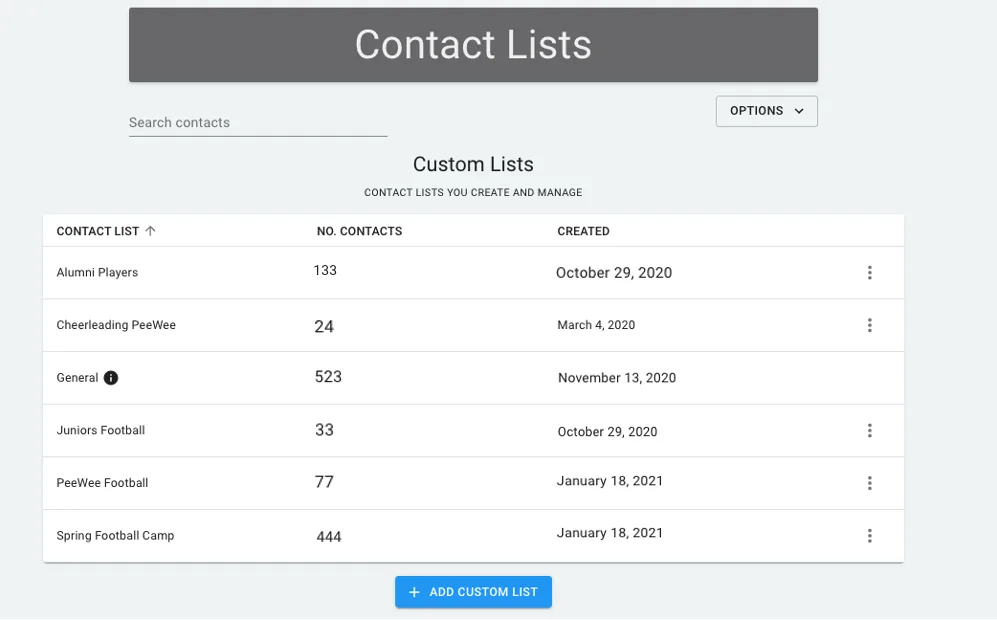Image resolution: width=997 pixels, height=620 pixels.
Task: Expand the Options dropdown
Action: (x=766, y=111)
